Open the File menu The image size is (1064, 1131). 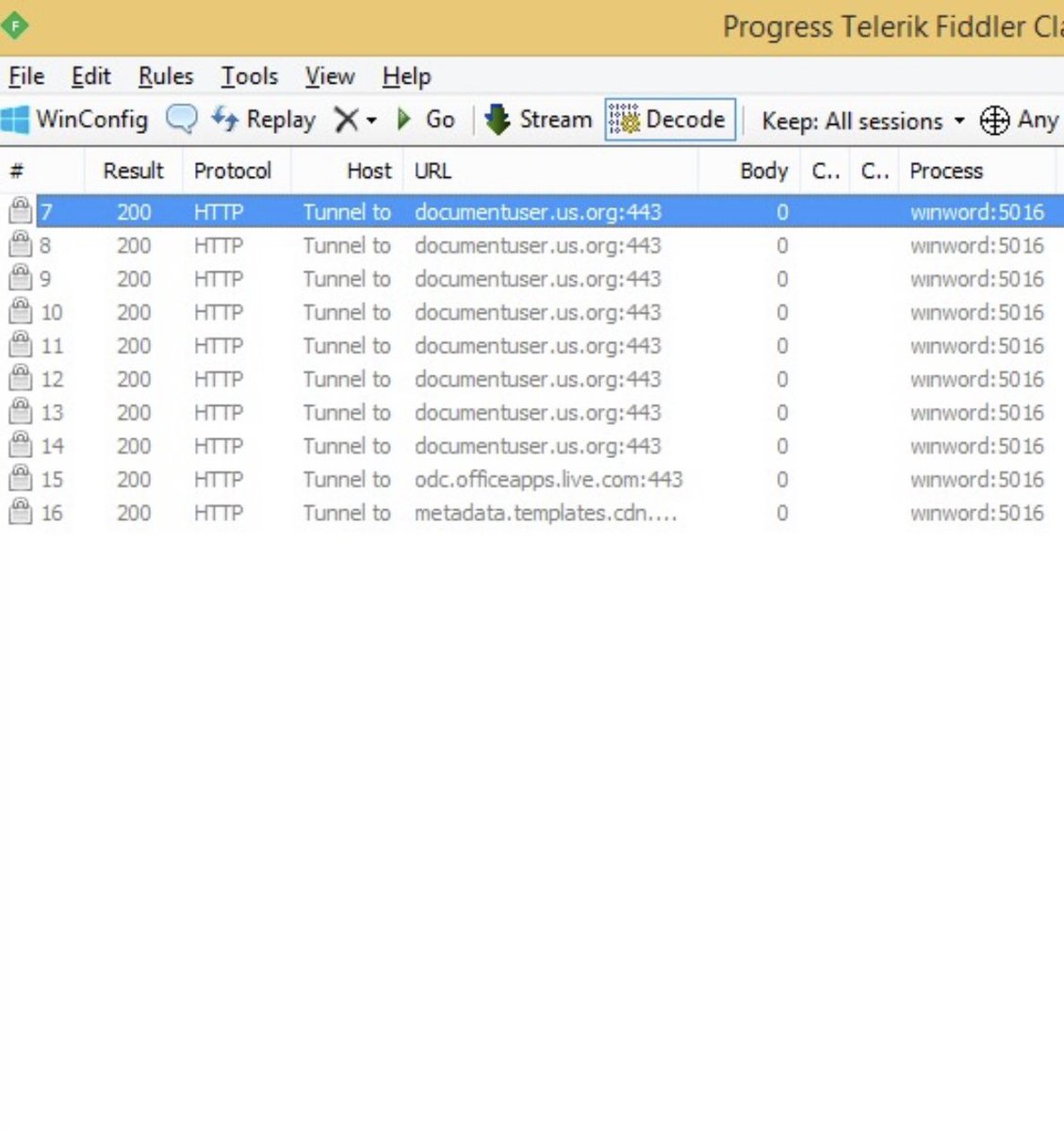click(26, 76)
